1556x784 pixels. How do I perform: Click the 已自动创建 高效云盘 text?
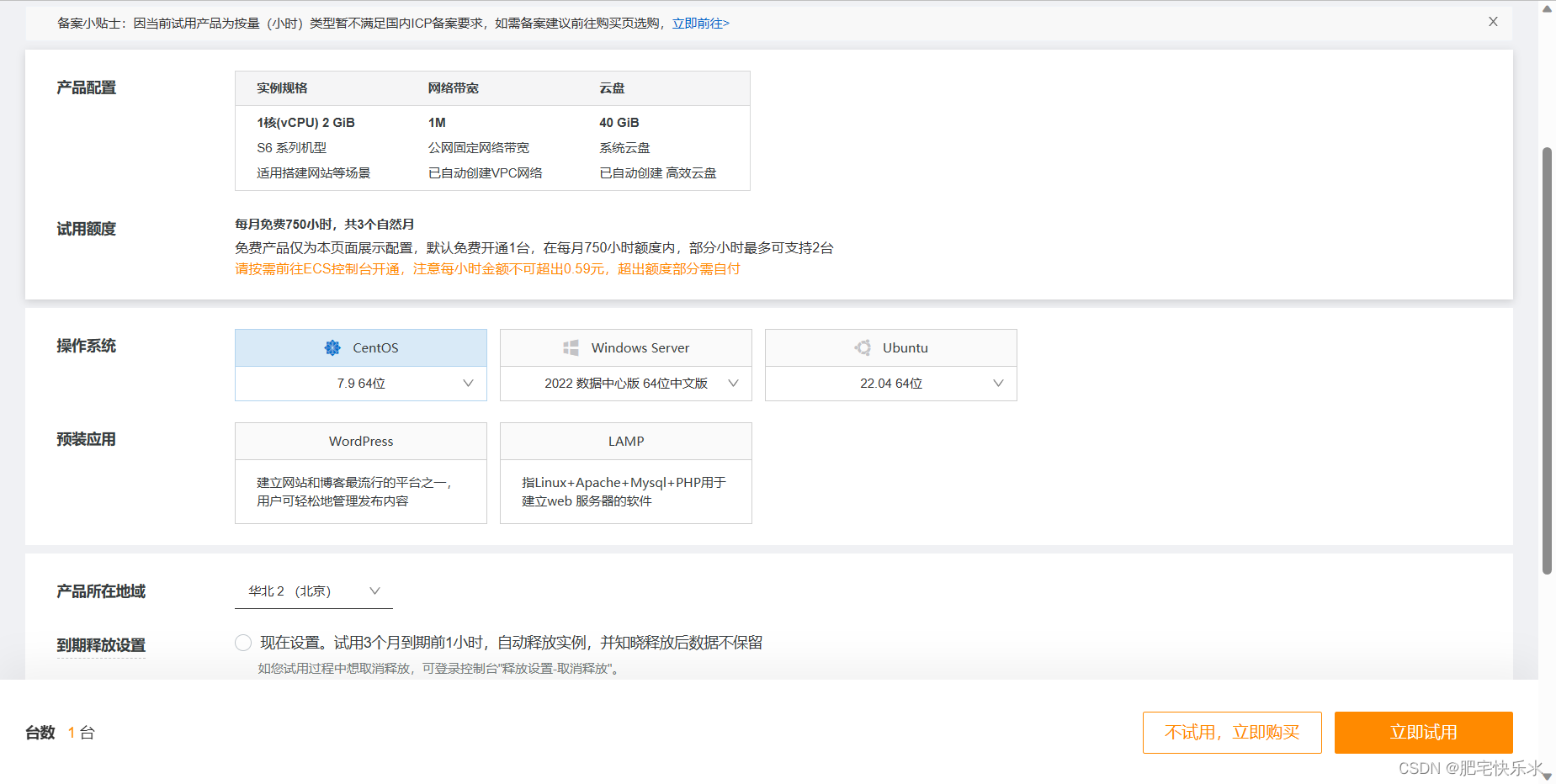point(658,173)
